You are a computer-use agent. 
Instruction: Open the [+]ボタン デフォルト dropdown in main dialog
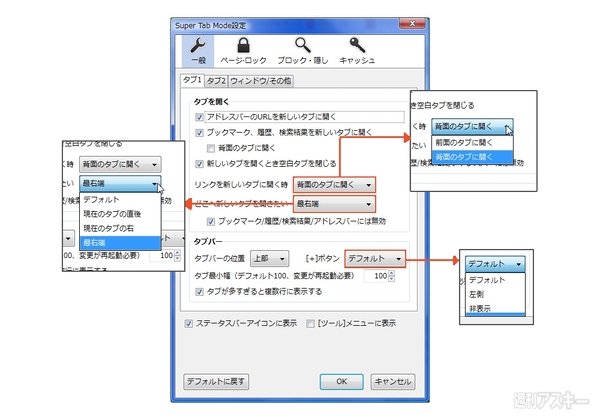click(x=375, y=259)
